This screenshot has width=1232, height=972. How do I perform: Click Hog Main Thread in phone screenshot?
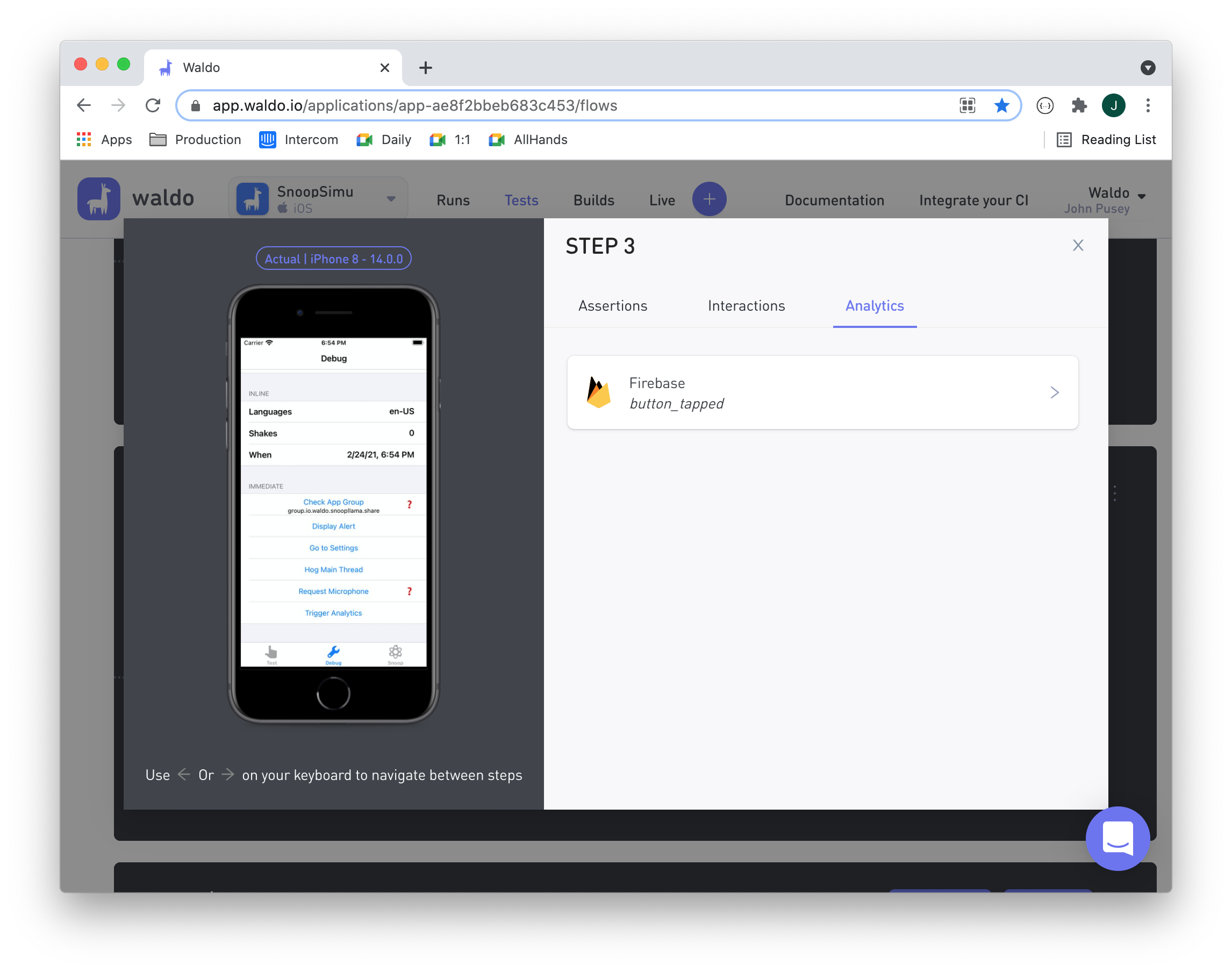tap(333, 570)
